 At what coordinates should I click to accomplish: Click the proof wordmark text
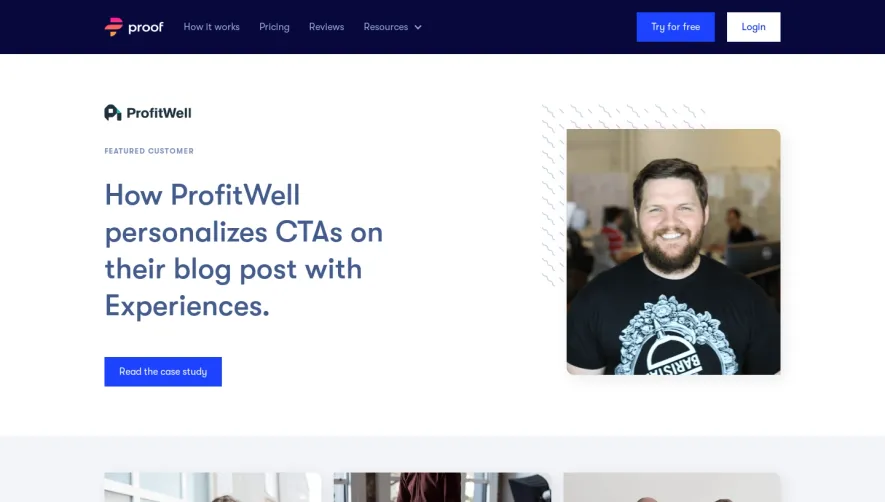[x=146, y=27]
